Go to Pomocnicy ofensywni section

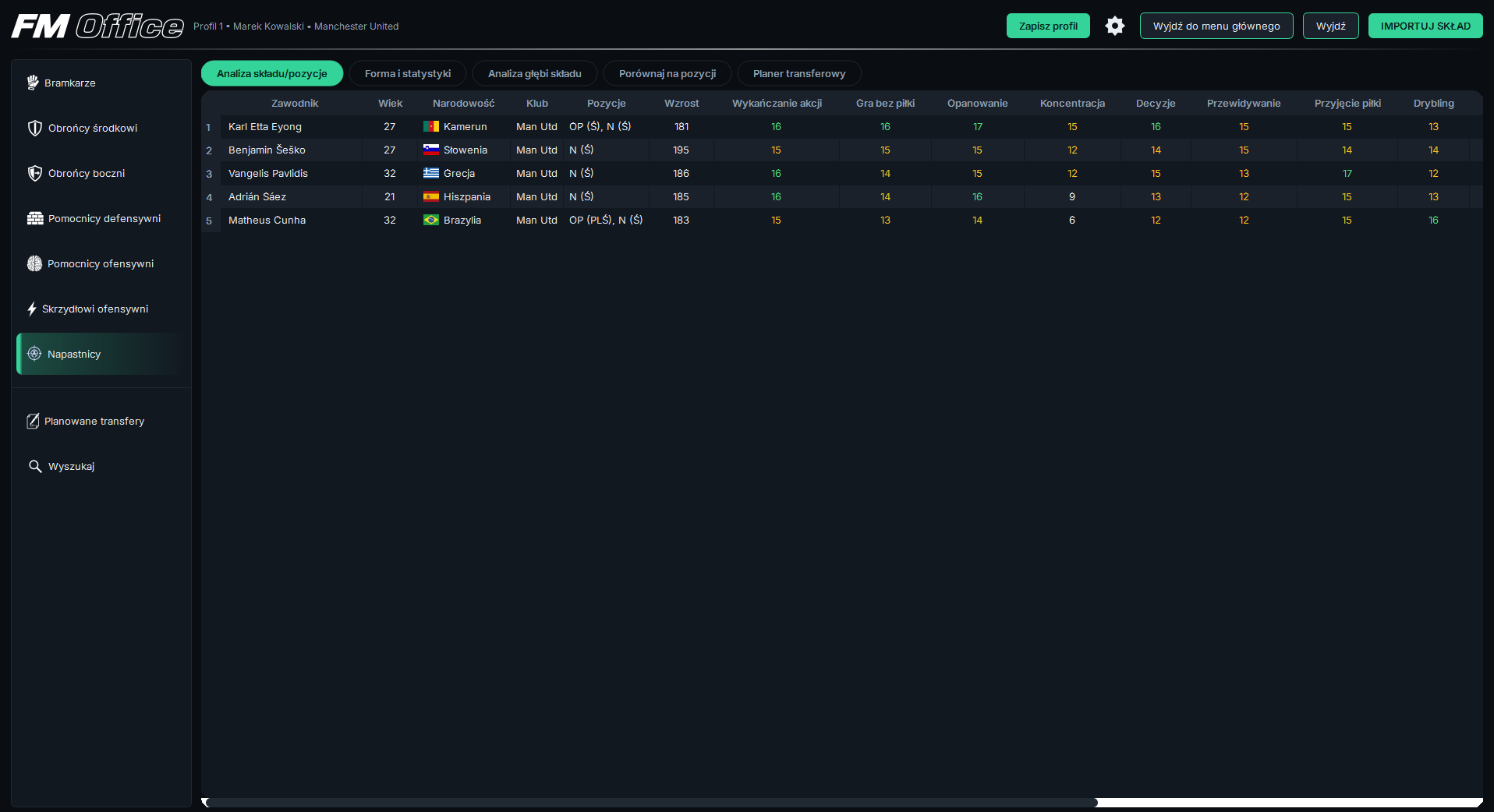point(101,263)
